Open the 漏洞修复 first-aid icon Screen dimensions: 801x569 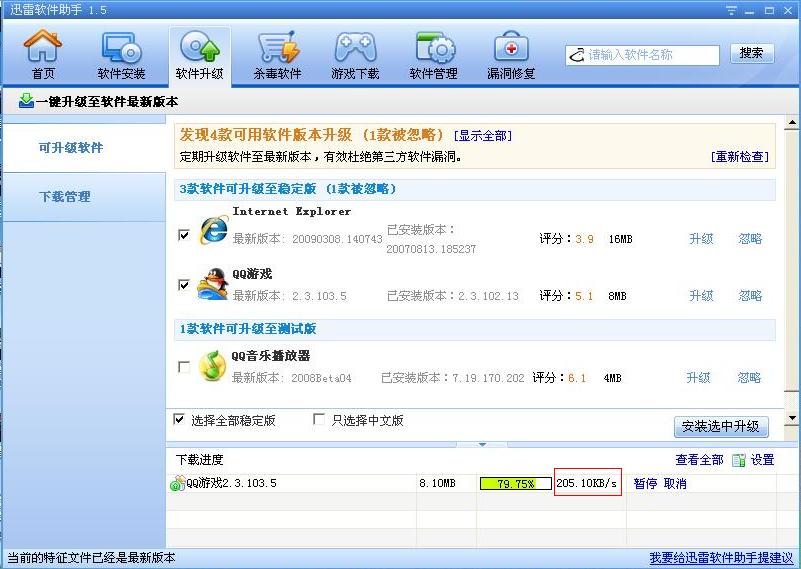tap(511, 48)
